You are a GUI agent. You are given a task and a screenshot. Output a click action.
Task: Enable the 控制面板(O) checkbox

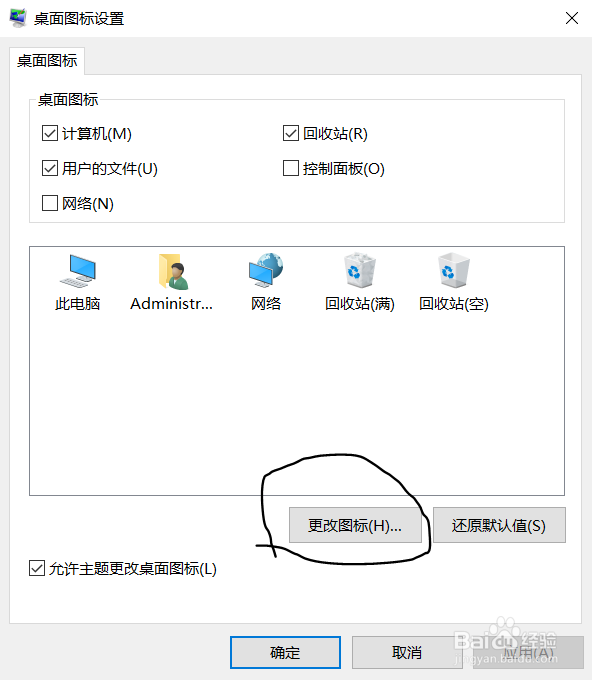point(291,168)
